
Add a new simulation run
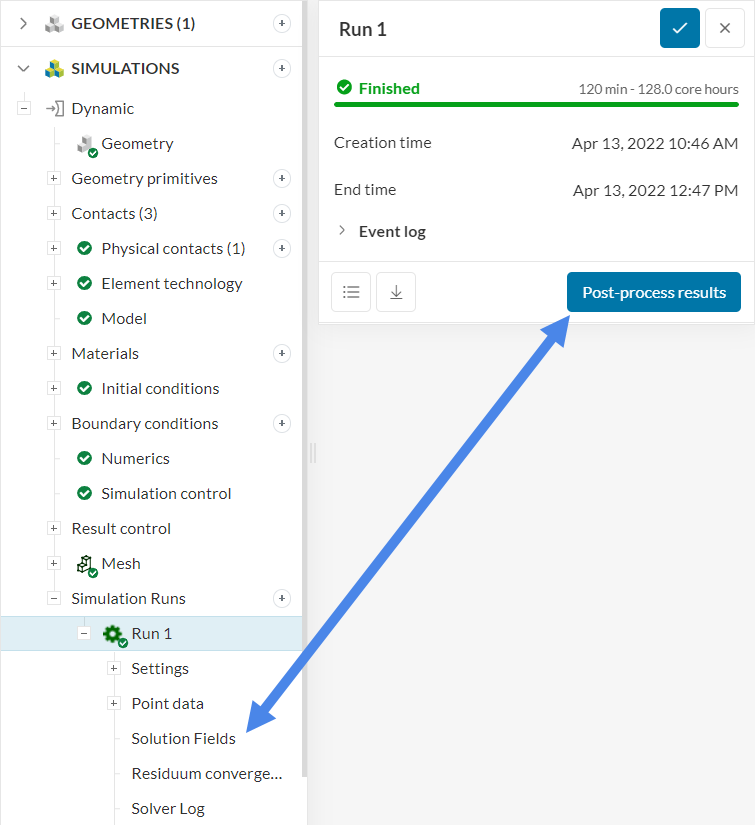282,599
